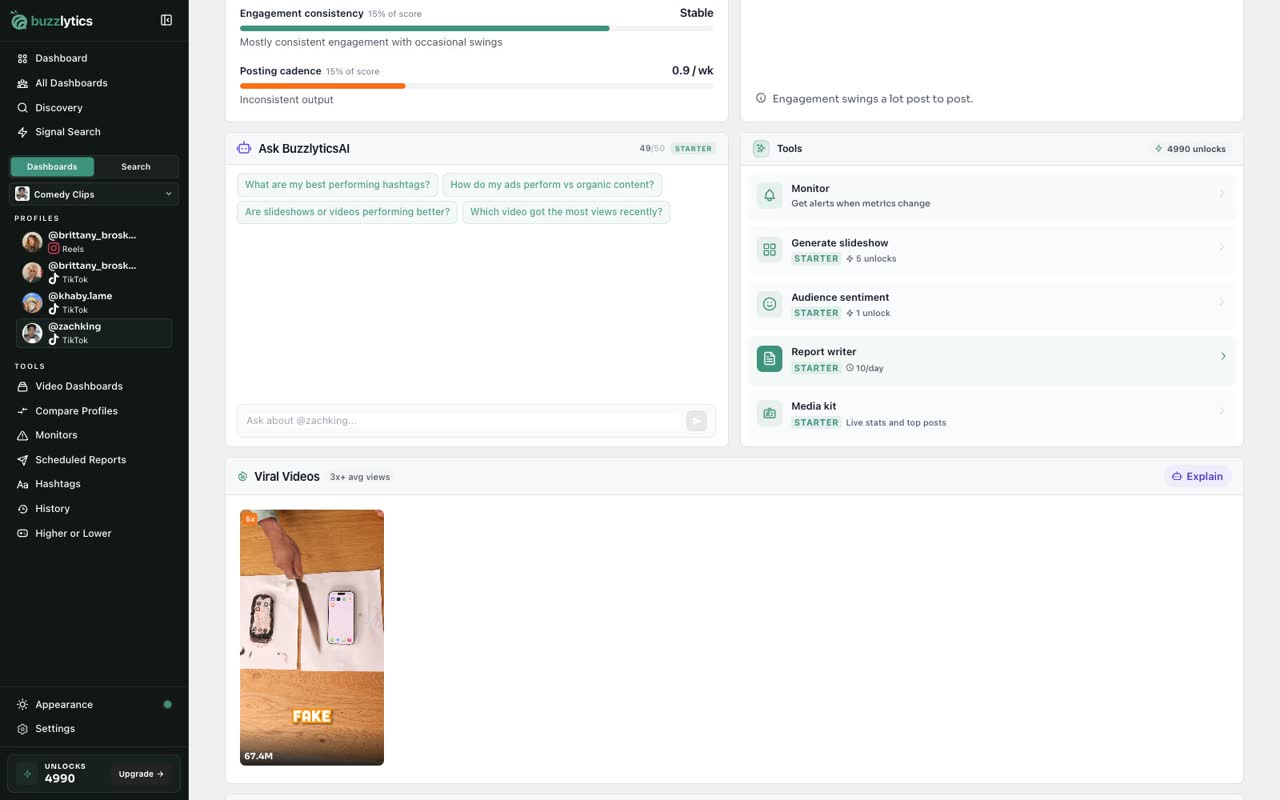Send the BuzzlyticsAI question
Viewport: 1280px width, 800px height.
pos(697,421)
